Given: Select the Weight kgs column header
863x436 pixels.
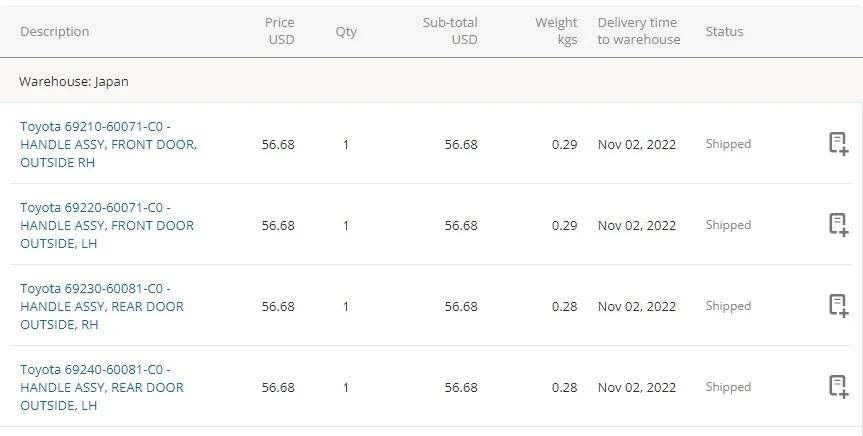Looking at the screenshot, I should (557, 31).
